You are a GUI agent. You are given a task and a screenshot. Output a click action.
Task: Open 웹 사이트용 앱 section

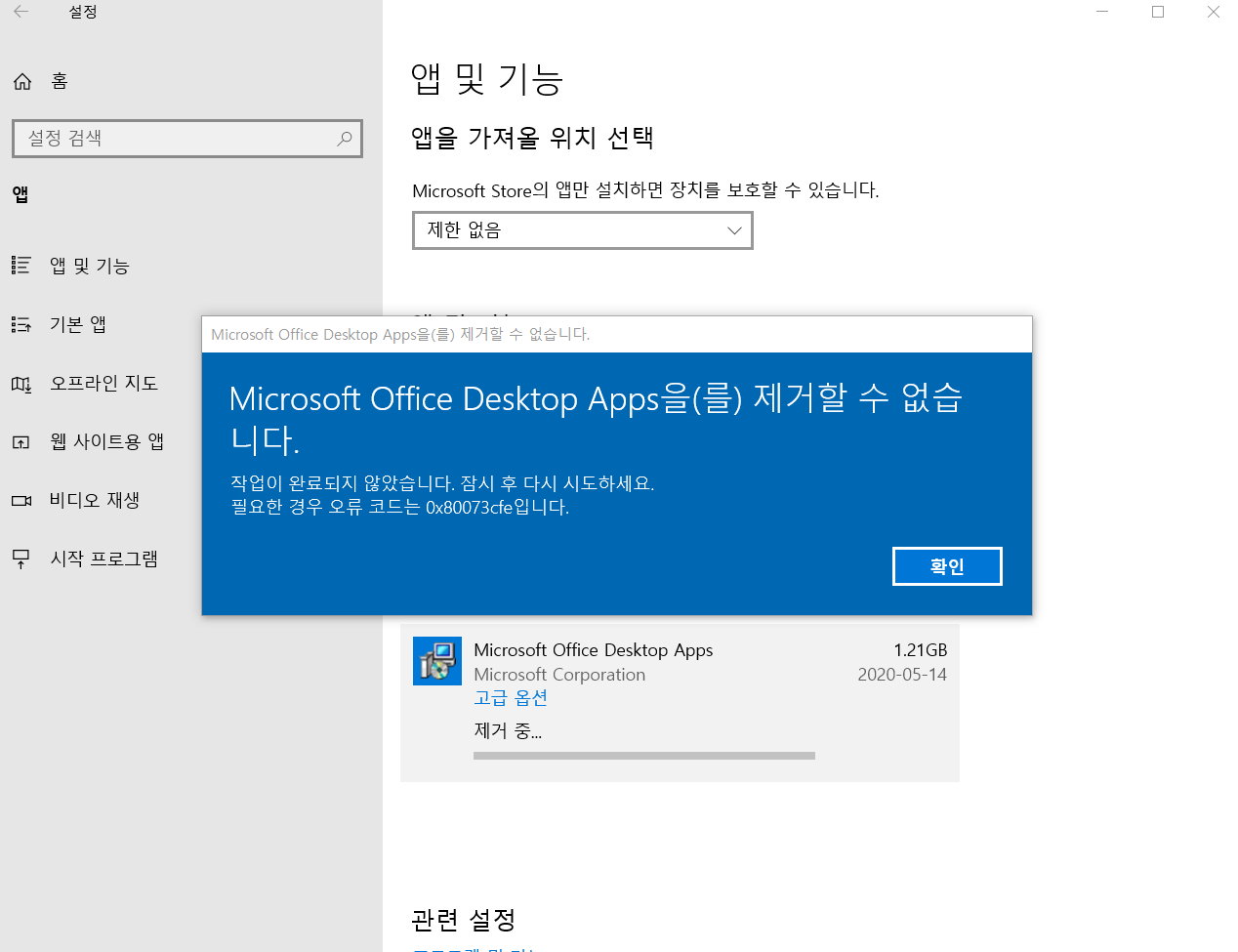[106, 441]
